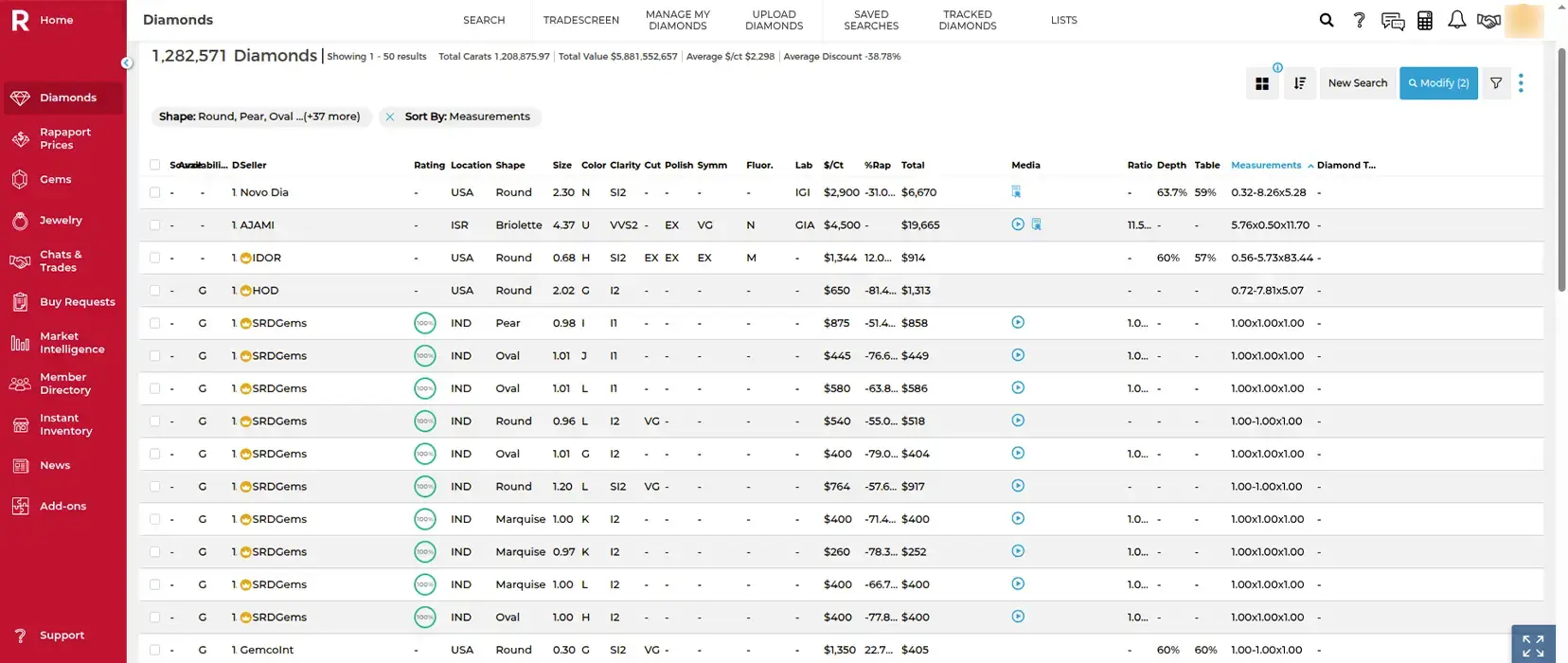Open the SEARCH tab
Viewport: 1568px width, 663px height.
tap(484, 20)
